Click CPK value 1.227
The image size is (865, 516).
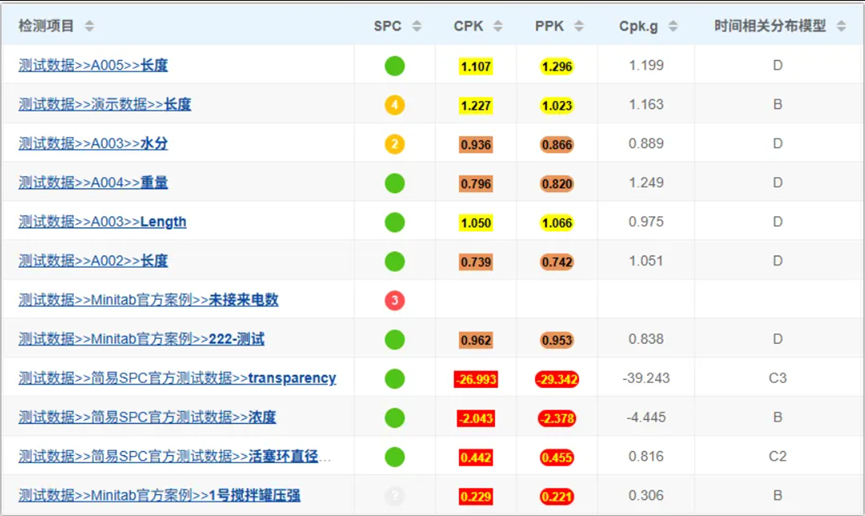476,106
